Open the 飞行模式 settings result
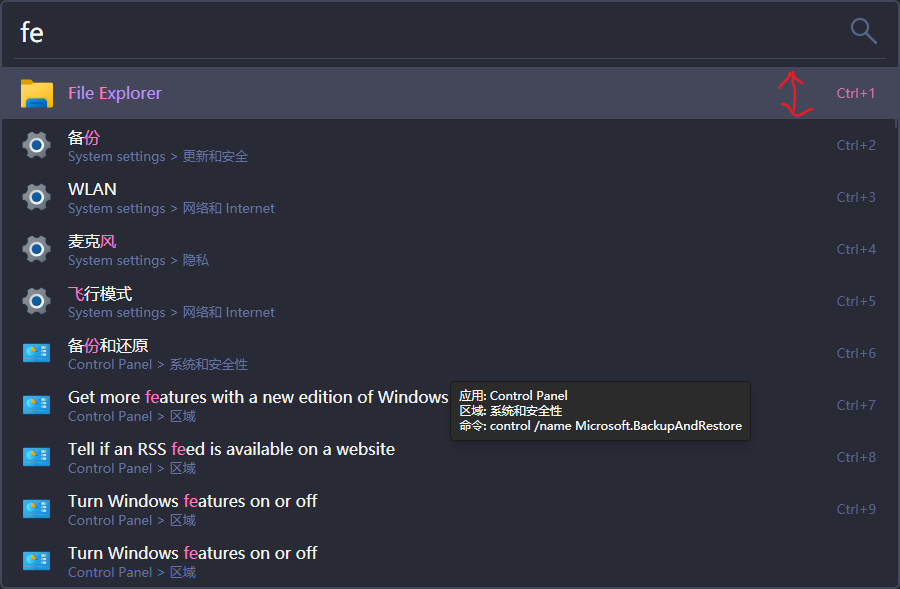 448,301
